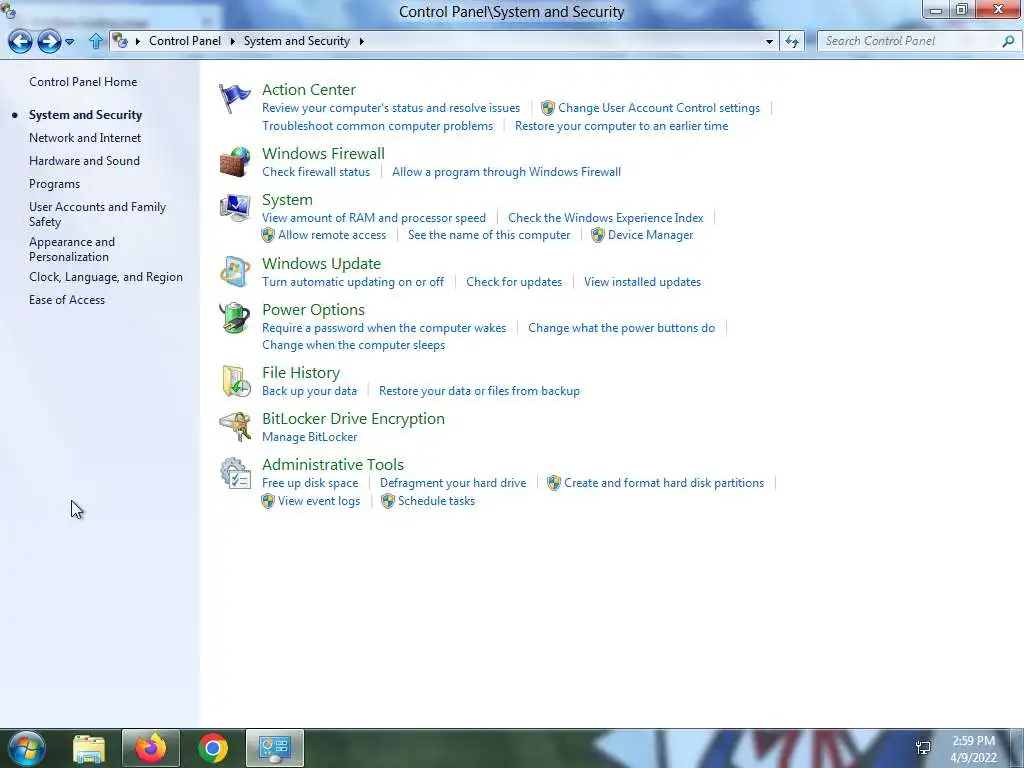The height and width of the screenshot is (768, 1024).
Task: Click the Control Panel breadcrumb
Action: 185,41
